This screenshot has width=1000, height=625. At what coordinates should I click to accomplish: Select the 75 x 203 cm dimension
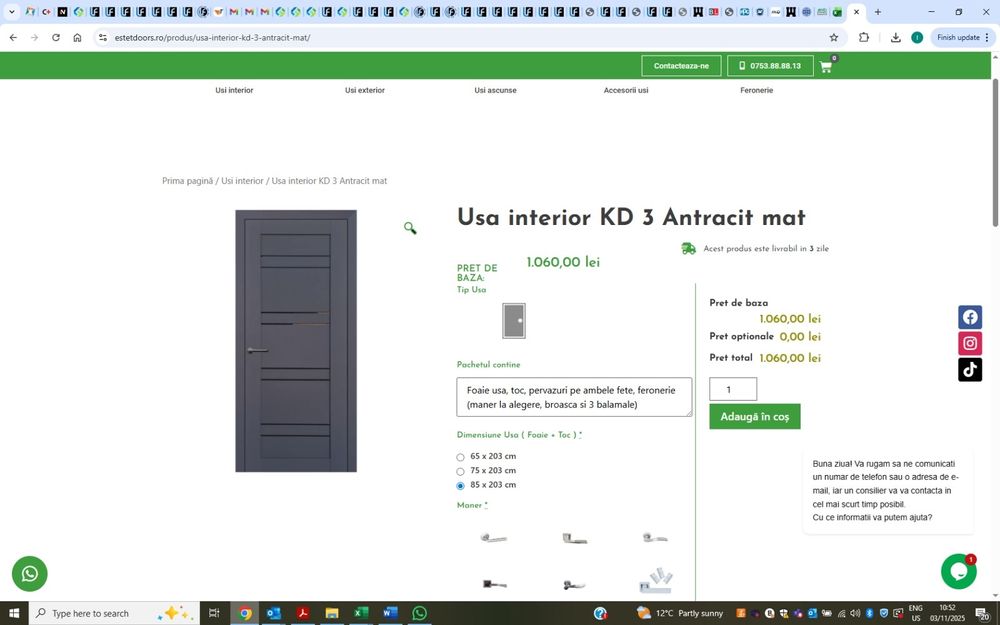[460, 471]
